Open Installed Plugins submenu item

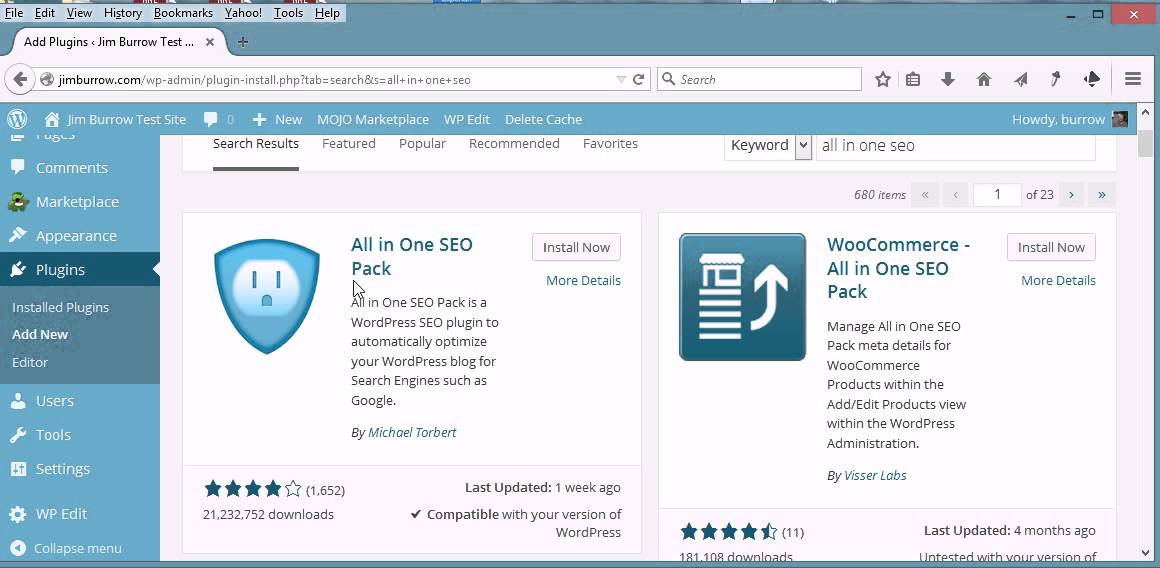tap(61, 308)
